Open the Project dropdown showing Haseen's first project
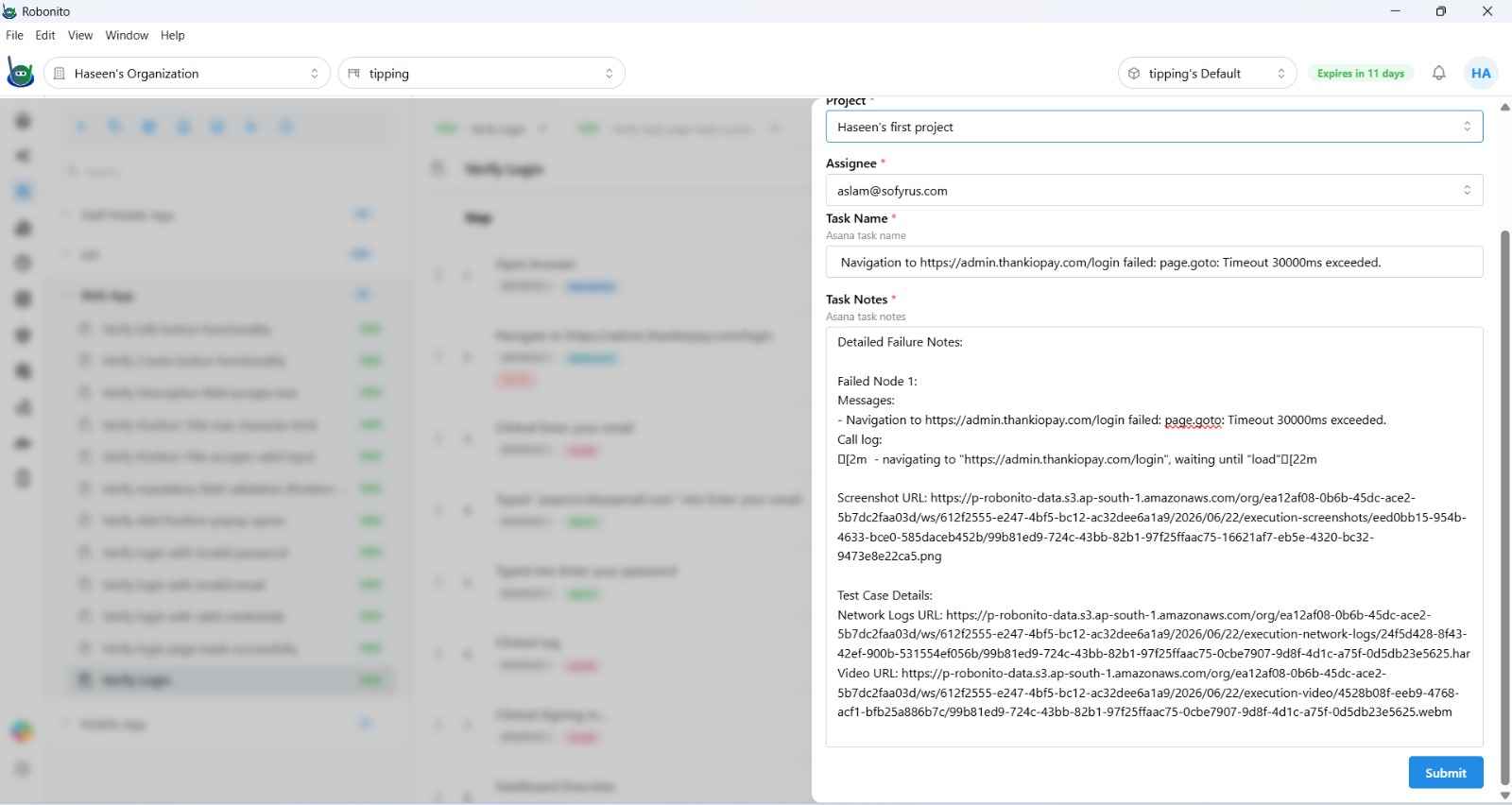Viewport: 1512px width, 805px height. tap(1154, 127)
